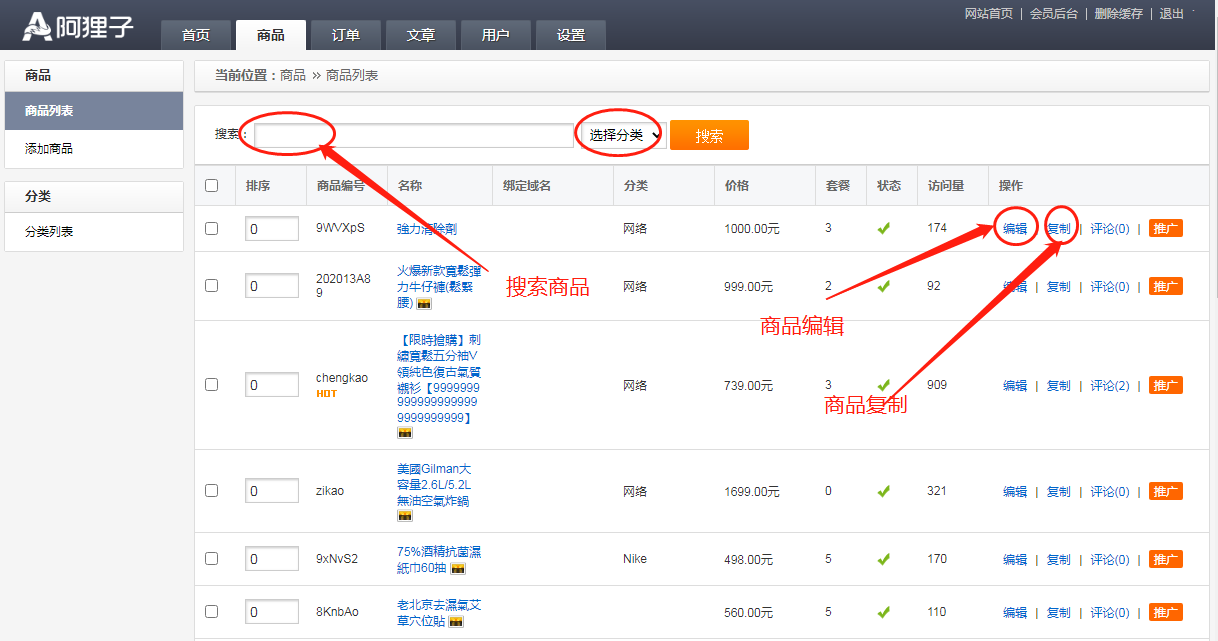
Task: Click status checkmark for product zikao
Action: coord(883,492)
